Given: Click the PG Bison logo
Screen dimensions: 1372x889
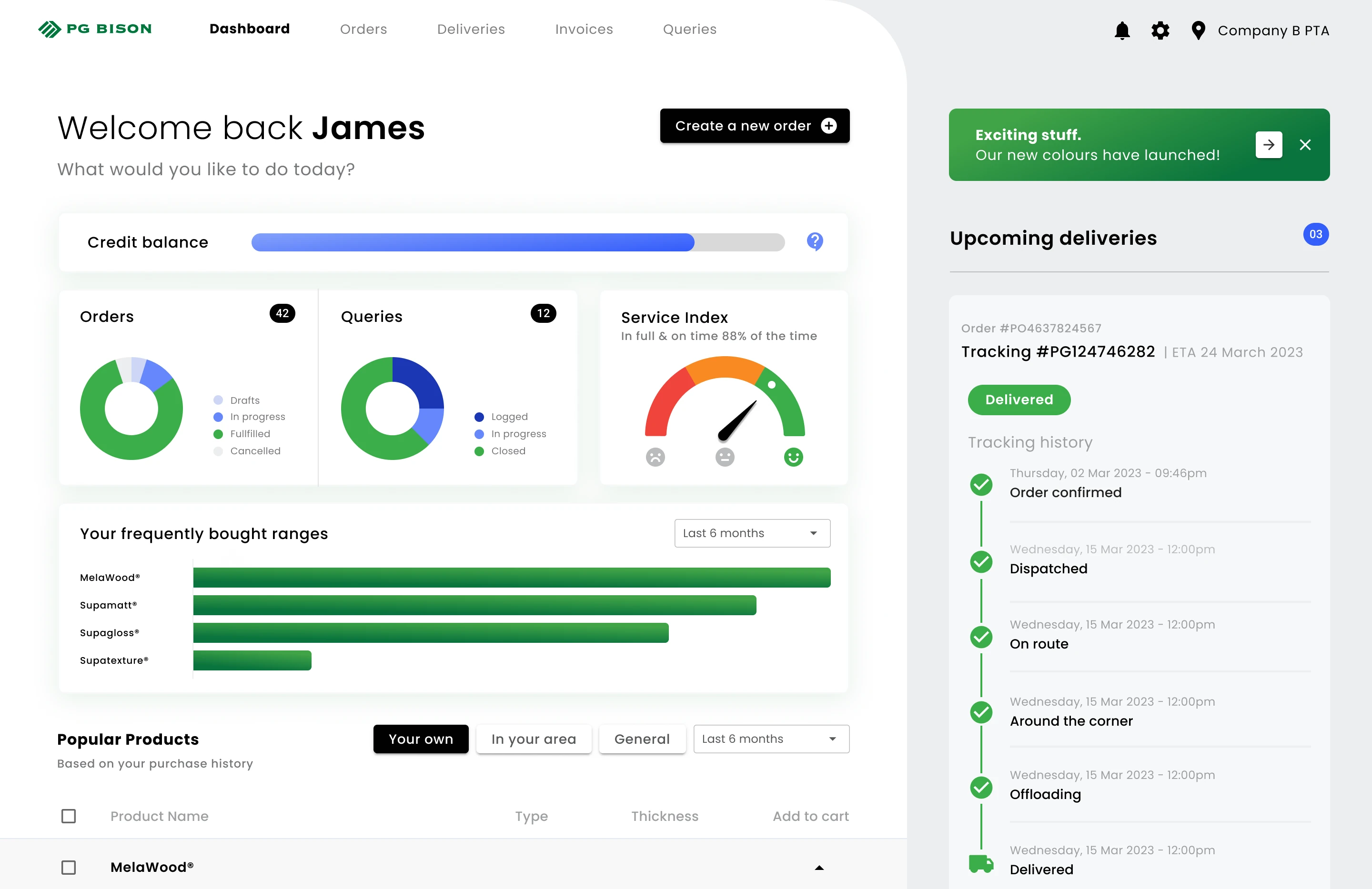Looking at the screenshot, I should pos(95,29).
